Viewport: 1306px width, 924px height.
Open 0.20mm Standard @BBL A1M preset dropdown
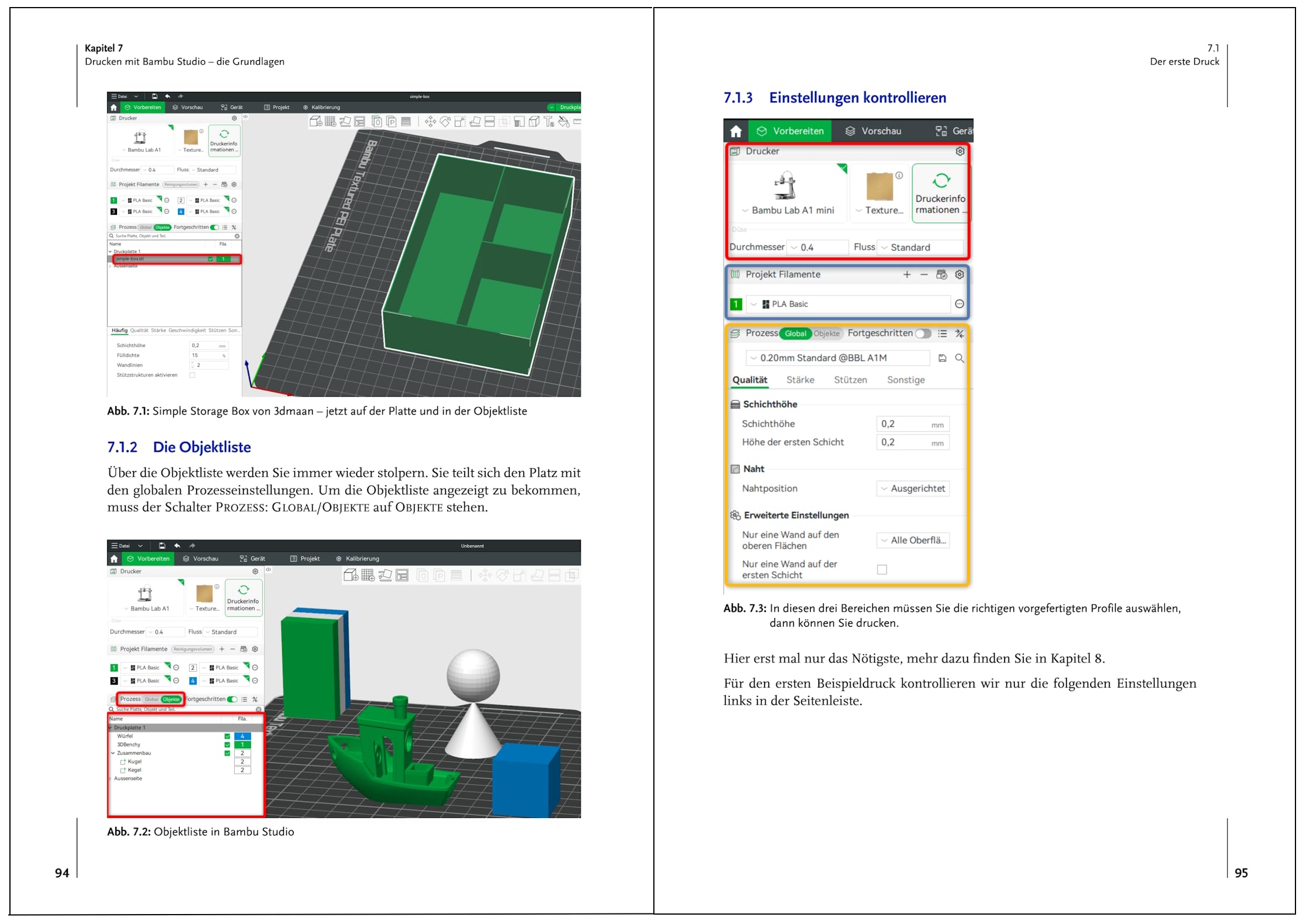tap(838, 358)
